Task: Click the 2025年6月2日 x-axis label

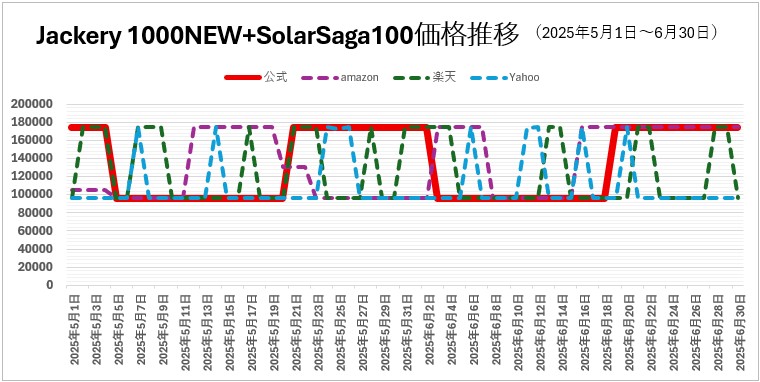Action: coord(430,330)
